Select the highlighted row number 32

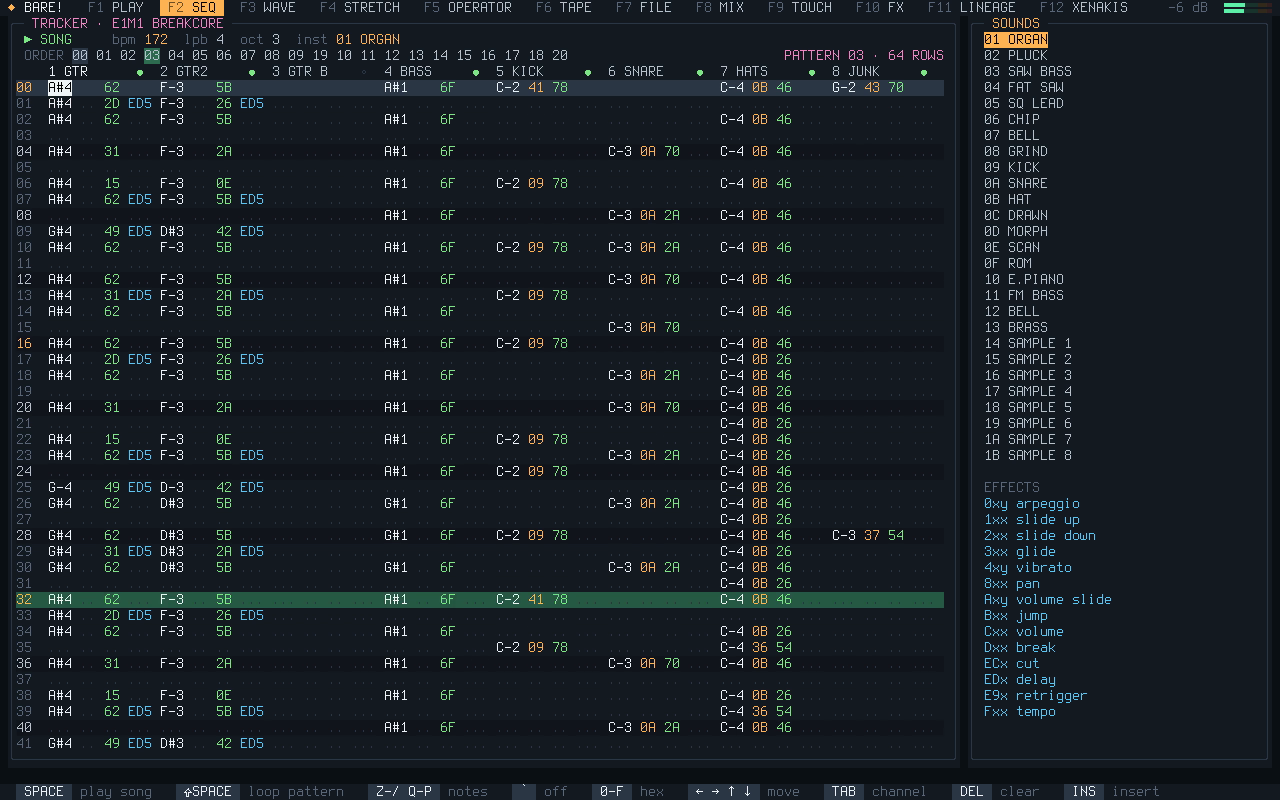pos(24,599)
